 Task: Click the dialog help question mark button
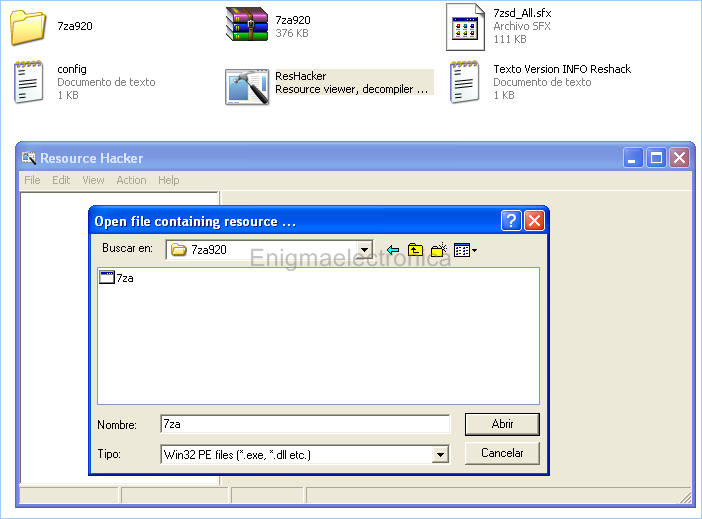[511, 221]
